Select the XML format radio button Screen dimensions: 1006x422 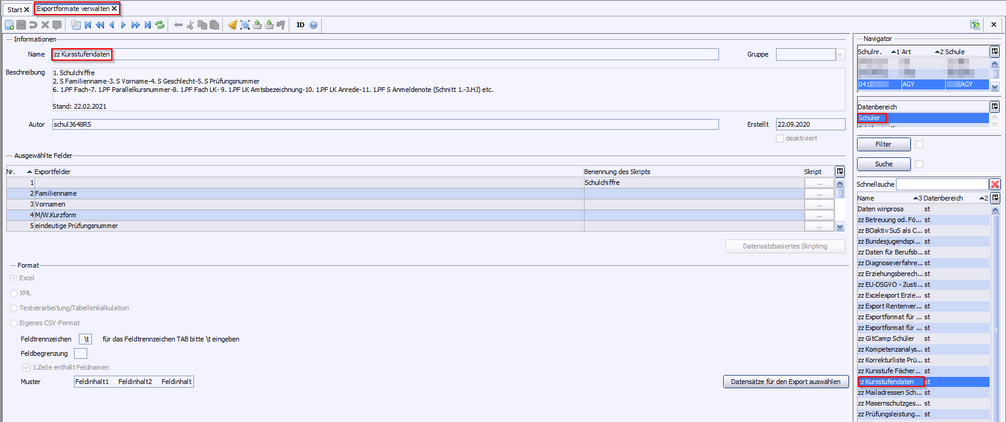(14, 293)
